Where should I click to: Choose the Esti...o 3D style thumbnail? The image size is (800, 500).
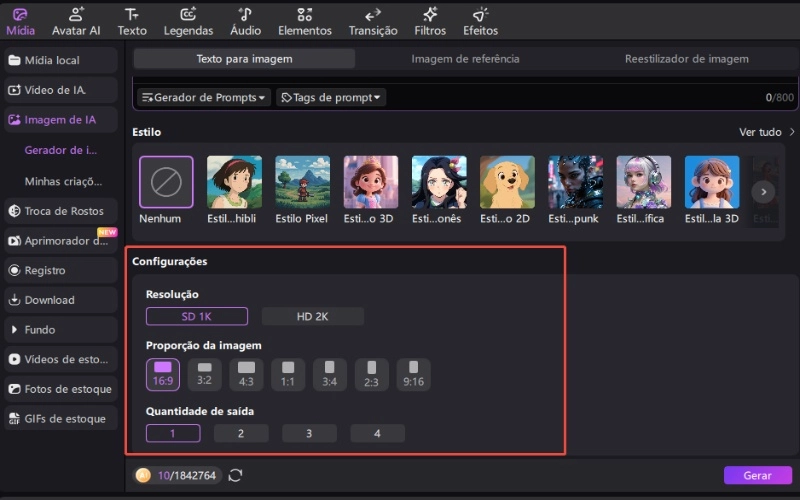point(371,182)
